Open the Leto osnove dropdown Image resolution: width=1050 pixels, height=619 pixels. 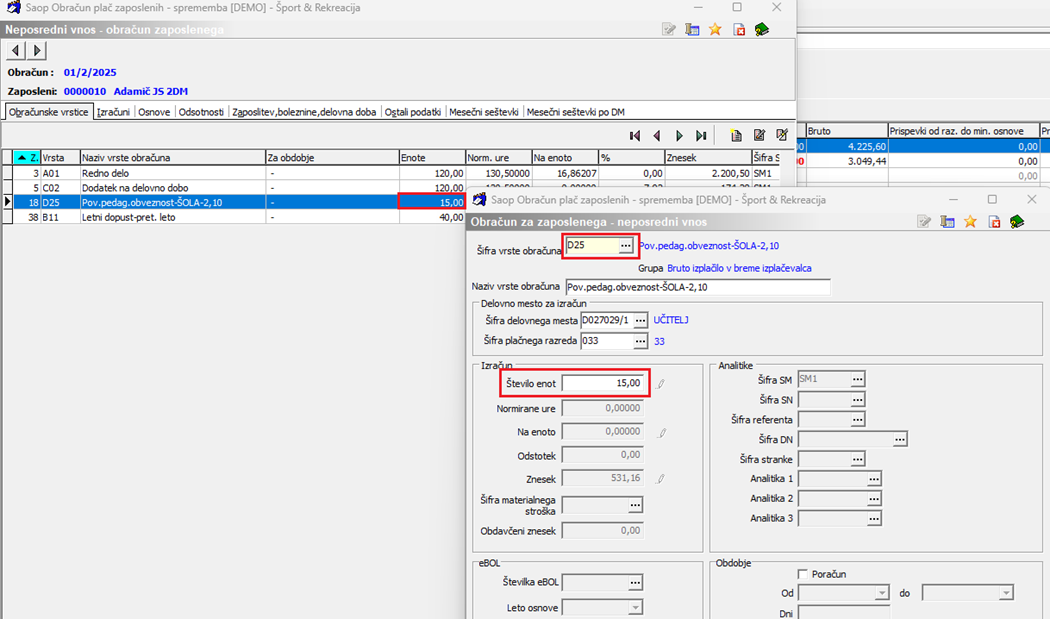pyautogui.click(x=634, y=607)
